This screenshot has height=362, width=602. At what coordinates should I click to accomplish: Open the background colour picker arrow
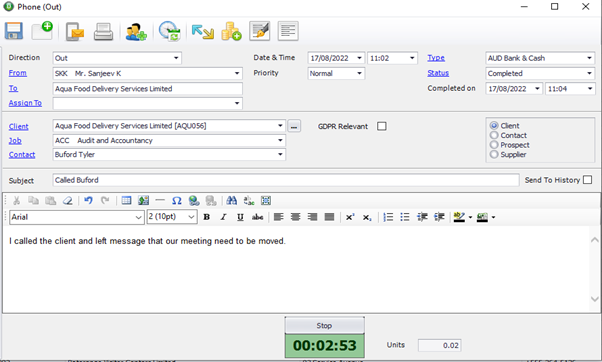pyautogui.click(x=493, y=217)
